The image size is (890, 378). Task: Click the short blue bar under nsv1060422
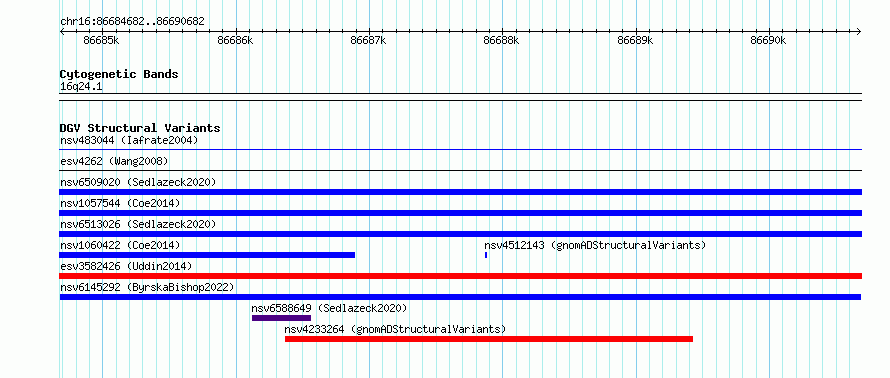tap(207, 255)
